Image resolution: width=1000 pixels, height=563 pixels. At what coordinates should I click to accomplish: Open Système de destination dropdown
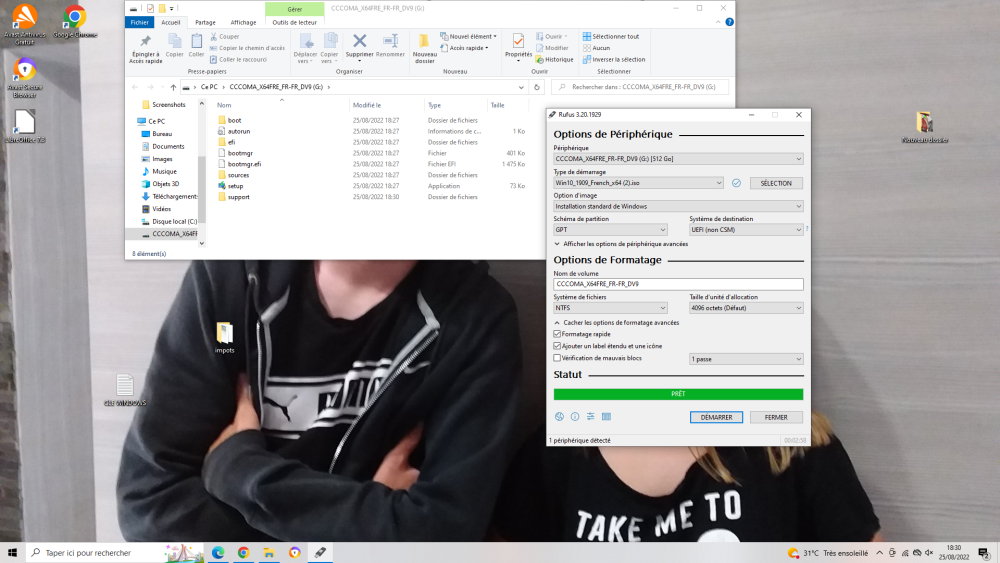point(746,230)
